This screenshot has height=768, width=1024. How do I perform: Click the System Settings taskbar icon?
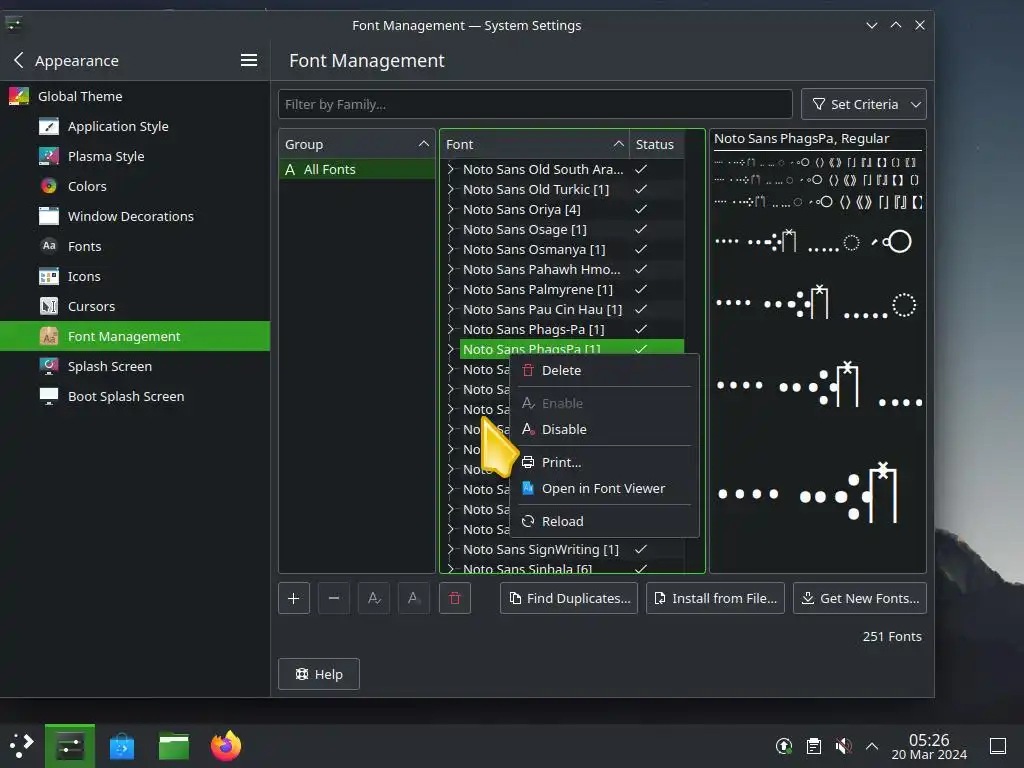pyautogui.click(x=70, y=746)
